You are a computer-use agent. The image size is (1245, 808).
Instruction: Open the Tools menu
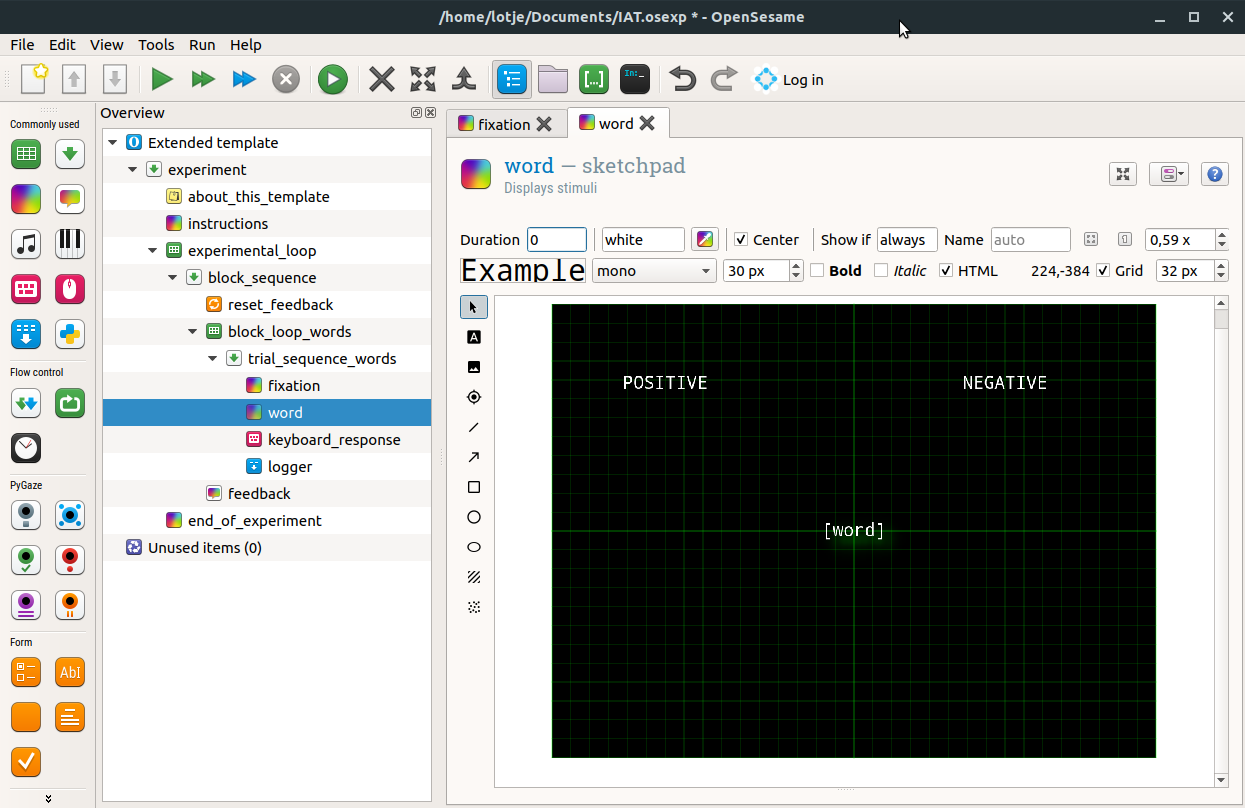(x=156, y=45)
